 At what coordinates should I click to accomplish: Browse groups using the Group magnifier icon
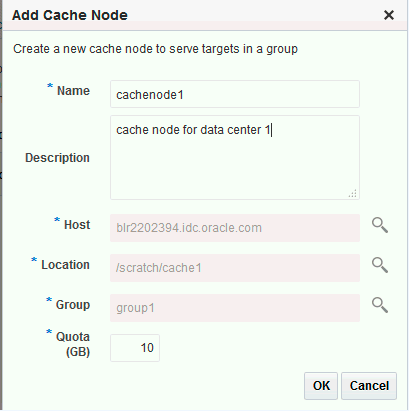pos(380,305)
